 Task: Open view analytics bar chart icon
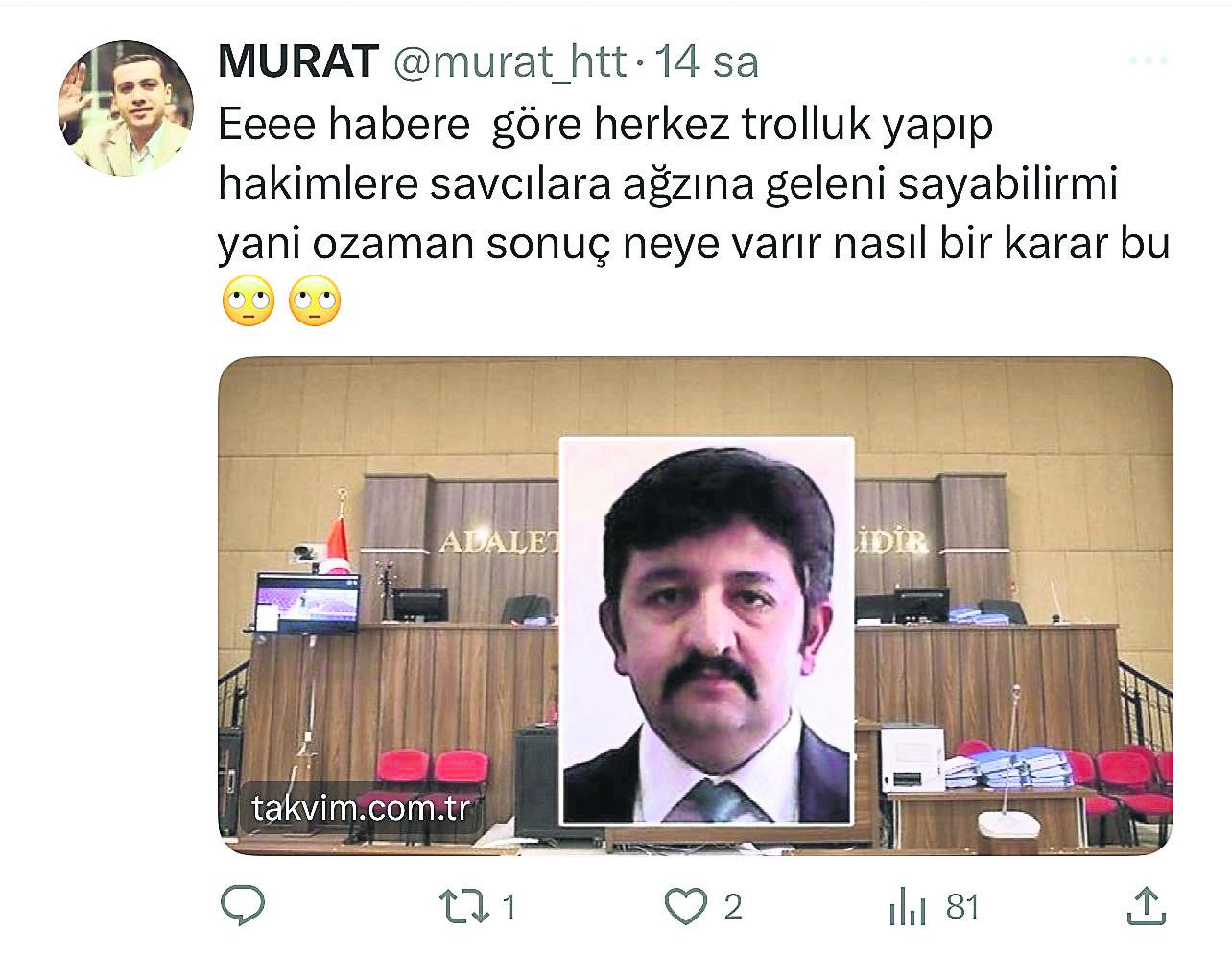pyautogui.click(x=907, y=907)
